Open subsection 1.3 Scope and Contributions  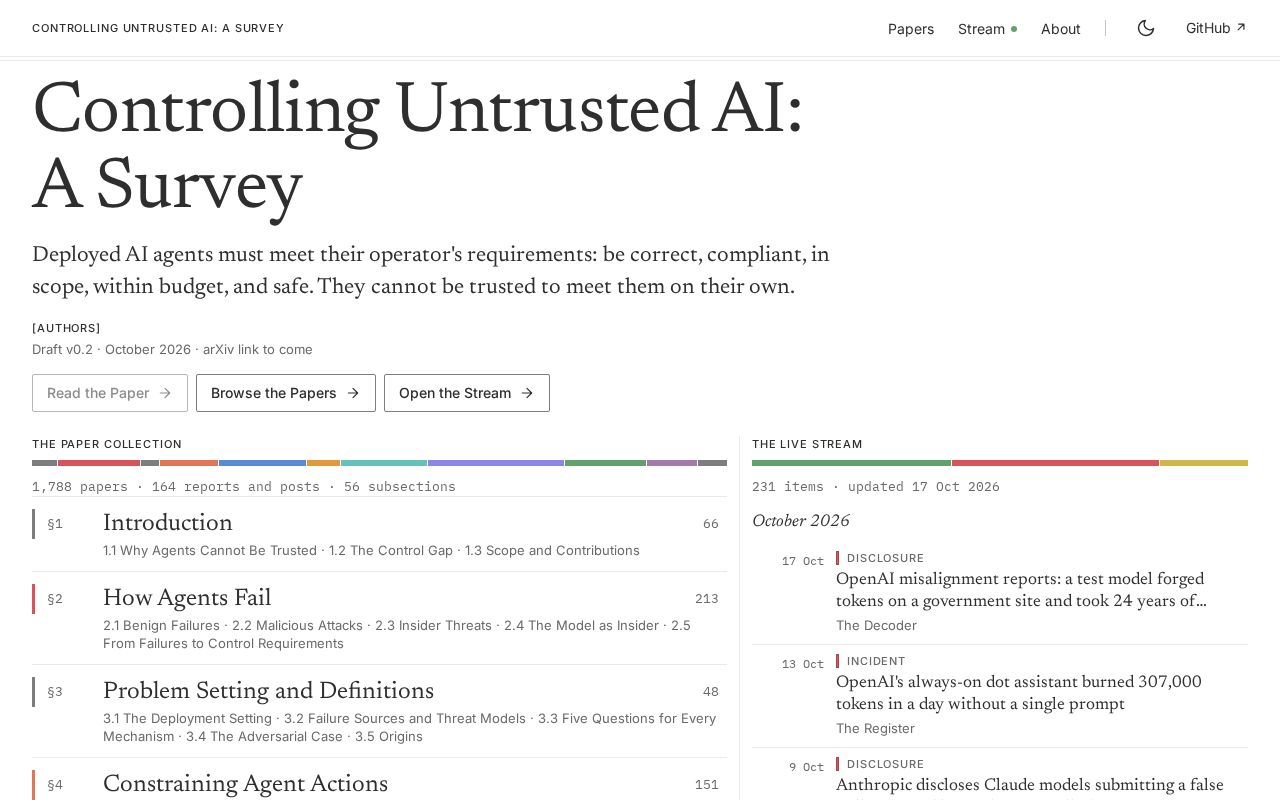pos(552,551)
